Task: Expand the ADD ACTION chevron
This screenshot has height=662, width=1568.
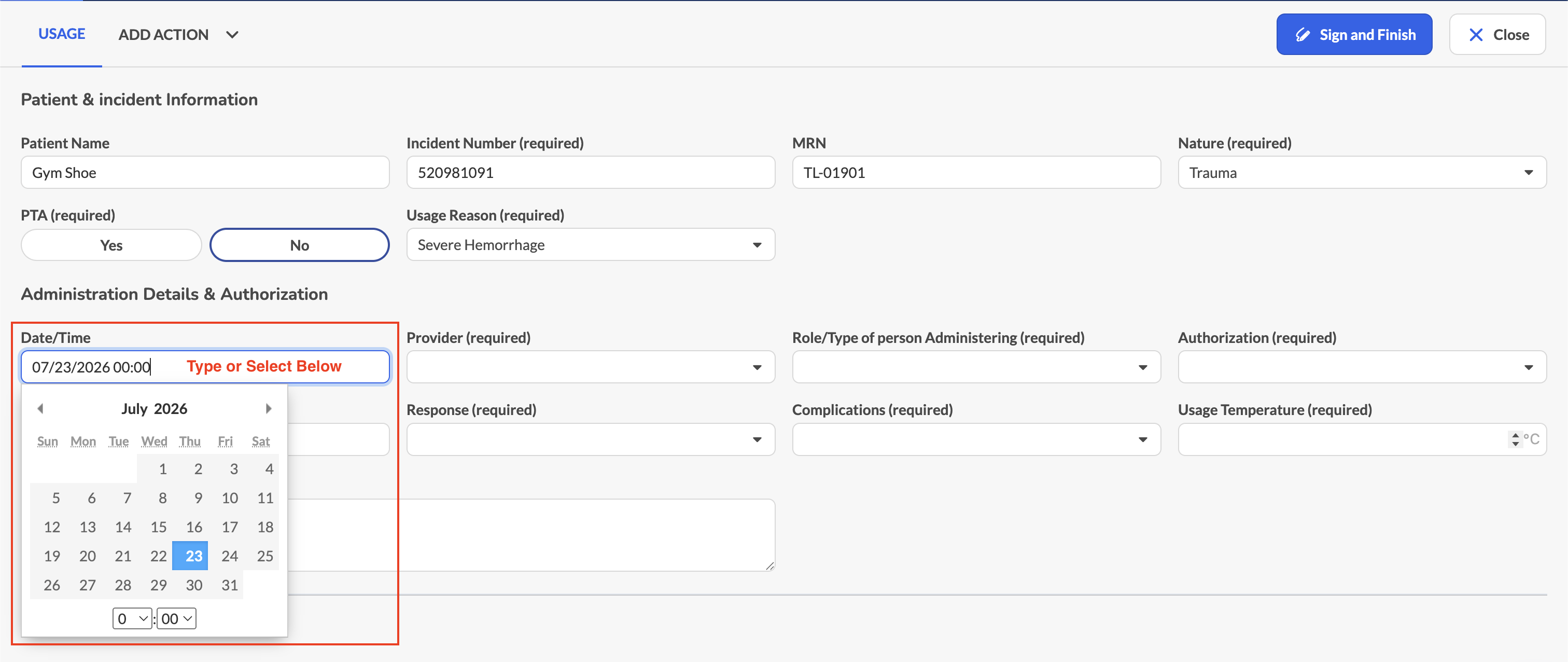Action: point(232,35)
